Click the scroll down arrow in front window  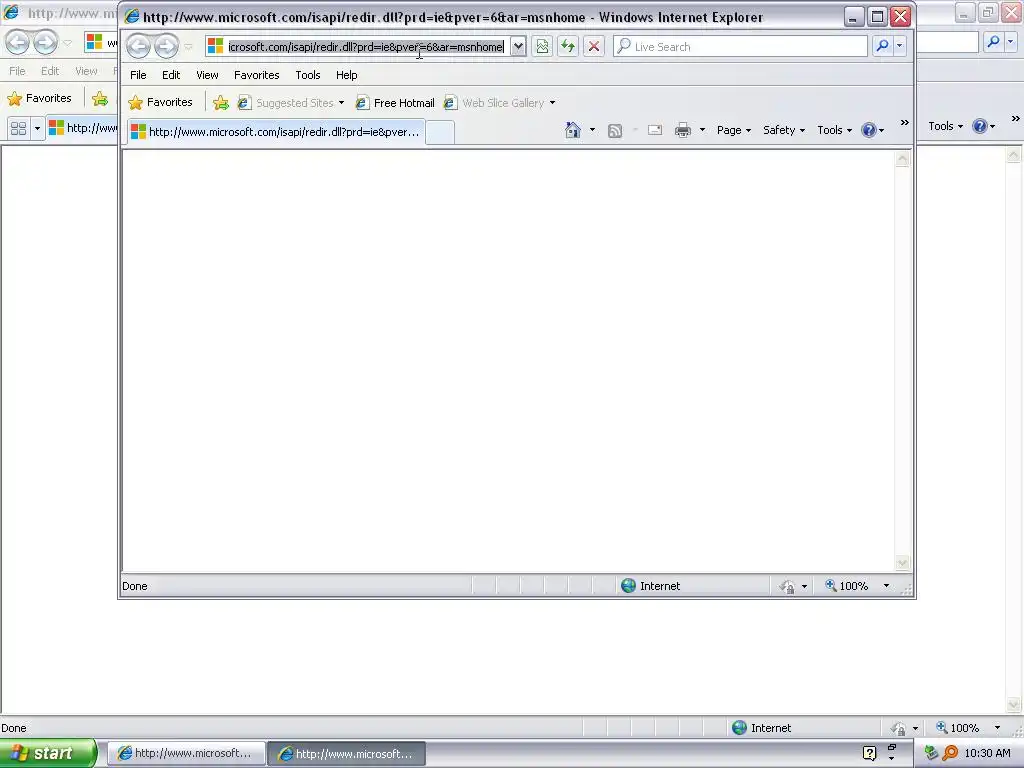click(x=903, y=564)
